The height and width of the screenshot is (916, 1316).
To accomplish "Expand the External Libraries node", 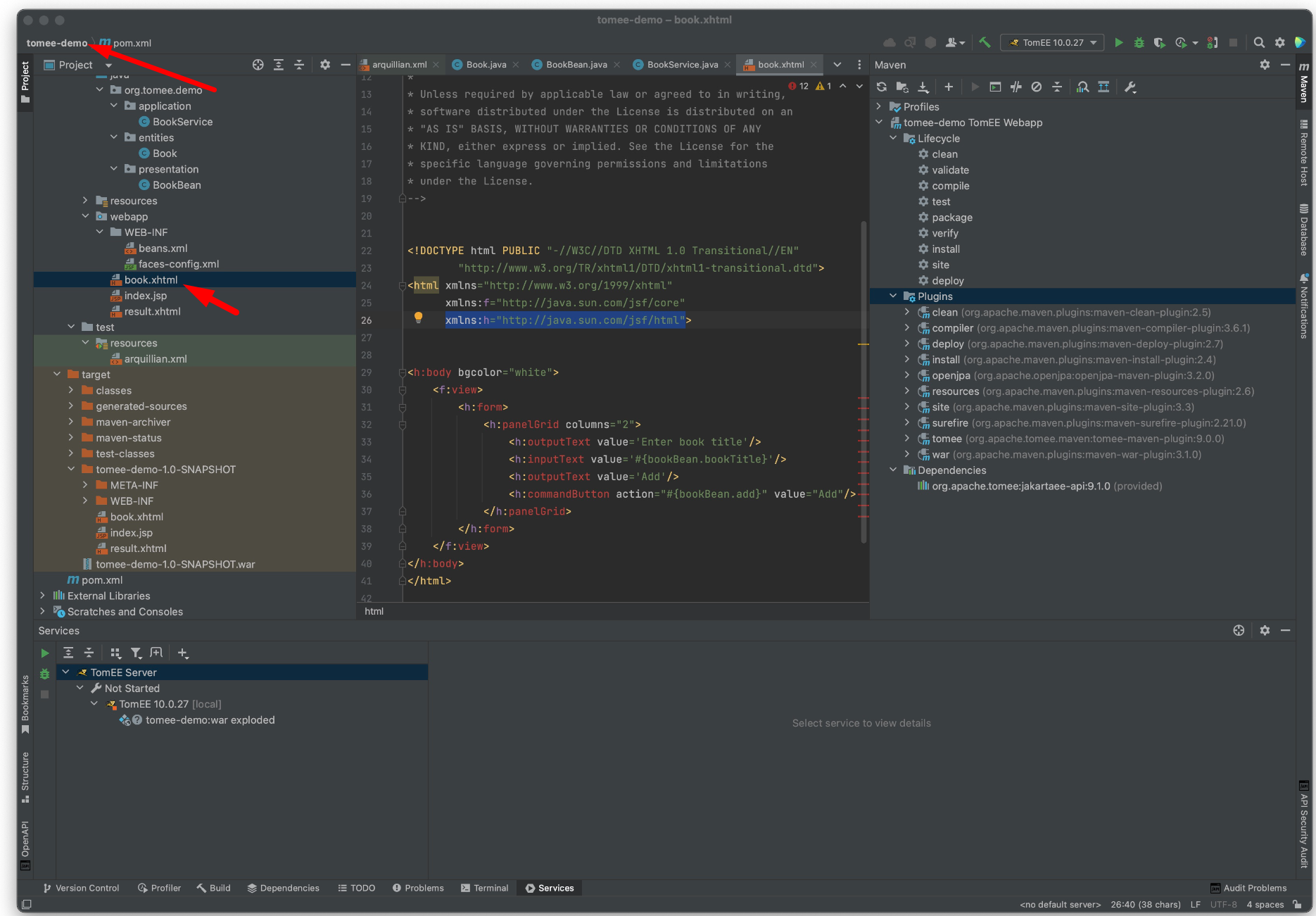I will point(43,596).
